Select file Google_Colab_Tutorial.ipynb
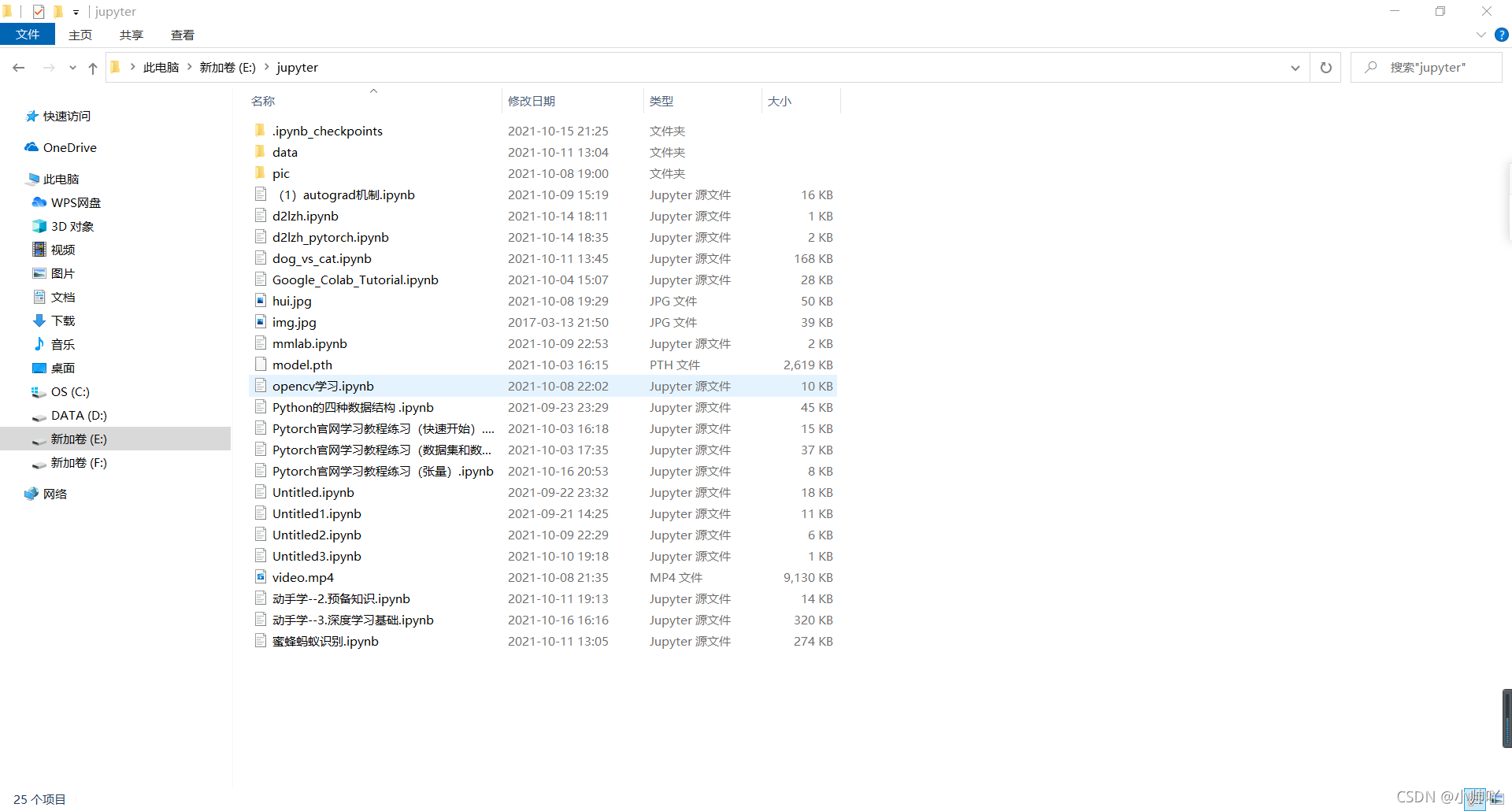Viewport: 1512px width, 811px height. coord(355,280)
